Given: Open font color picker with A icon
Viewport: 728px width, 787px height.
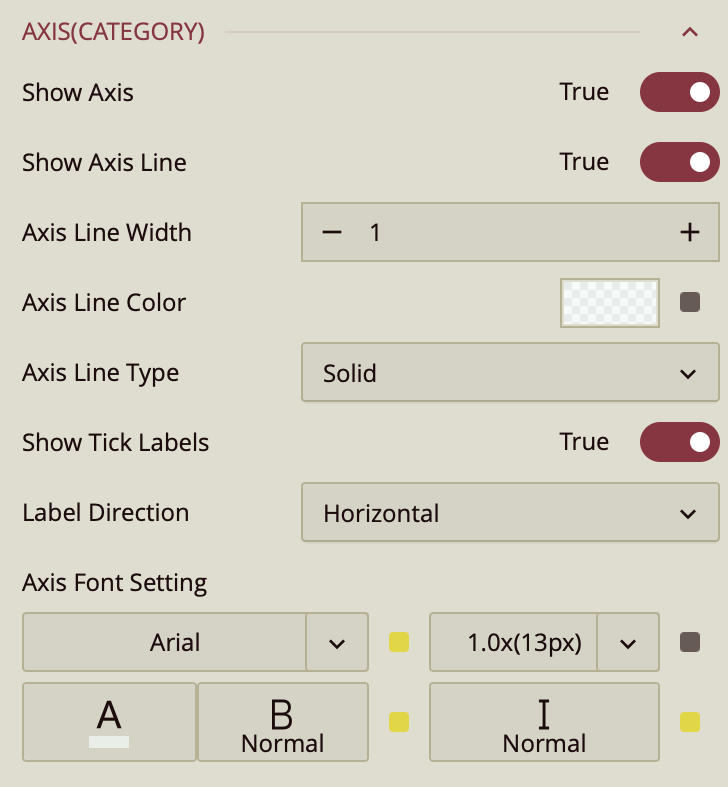Looking at the screenshot, I should point(109,722).
